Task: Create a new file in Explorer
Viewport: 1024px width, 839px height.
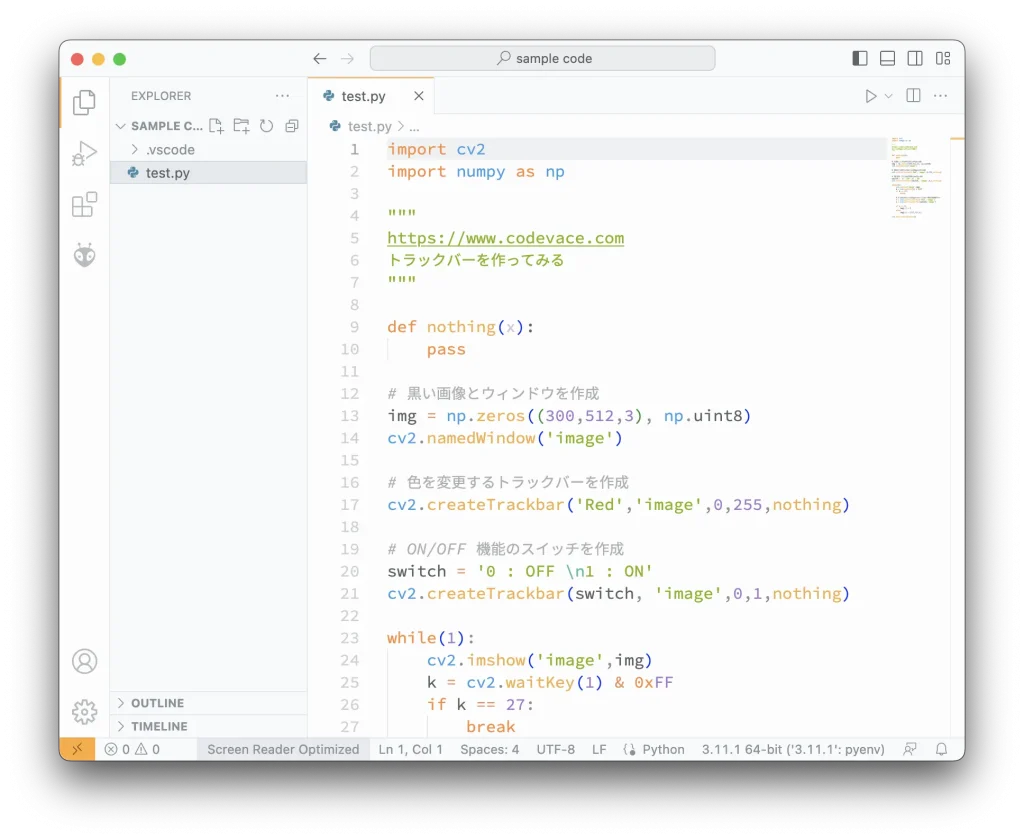Action: click(215, 125)
